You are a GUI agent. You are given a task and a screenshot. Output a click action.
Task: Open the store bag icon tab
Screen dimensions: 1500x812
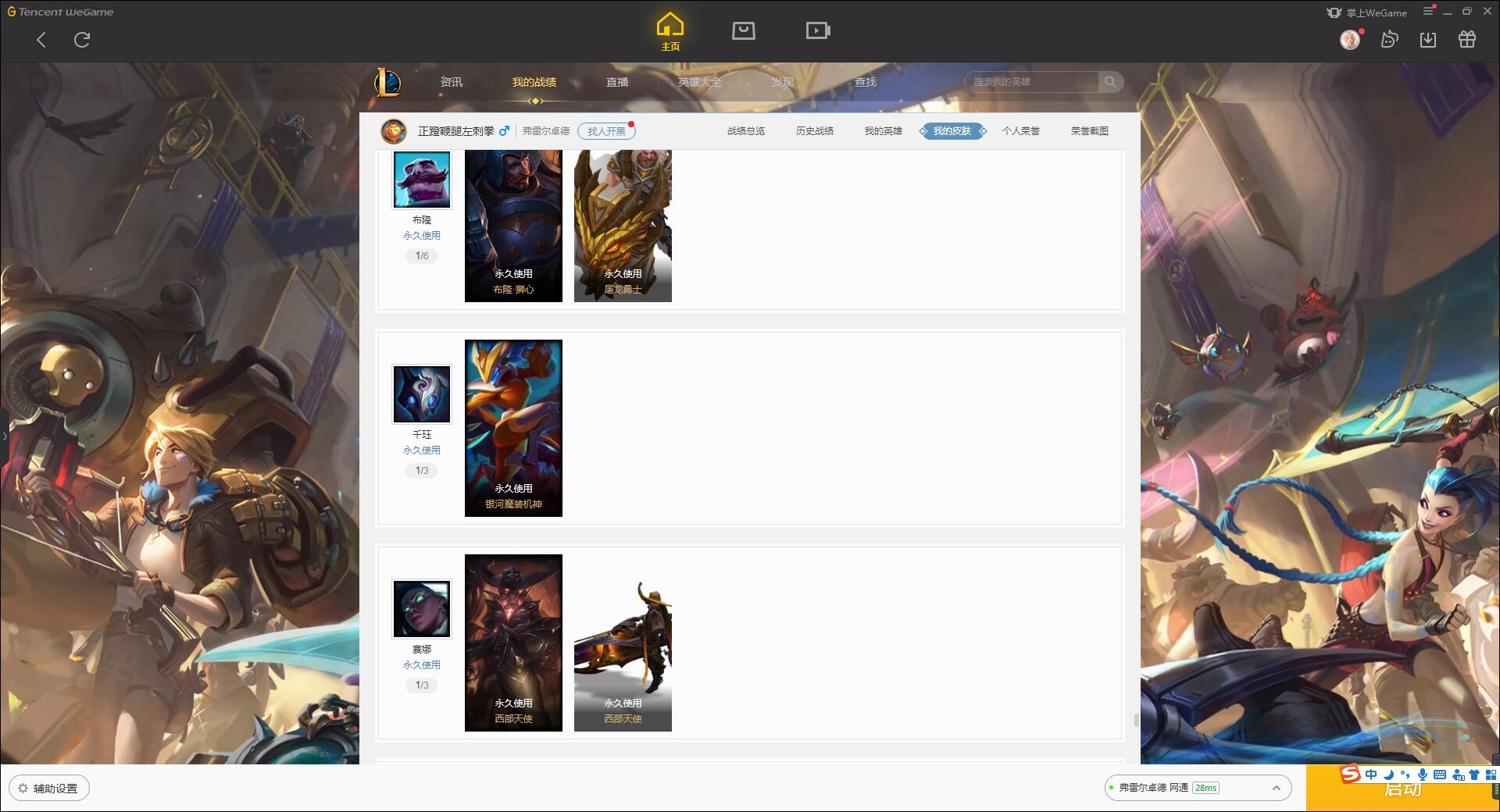coord(743,31)
